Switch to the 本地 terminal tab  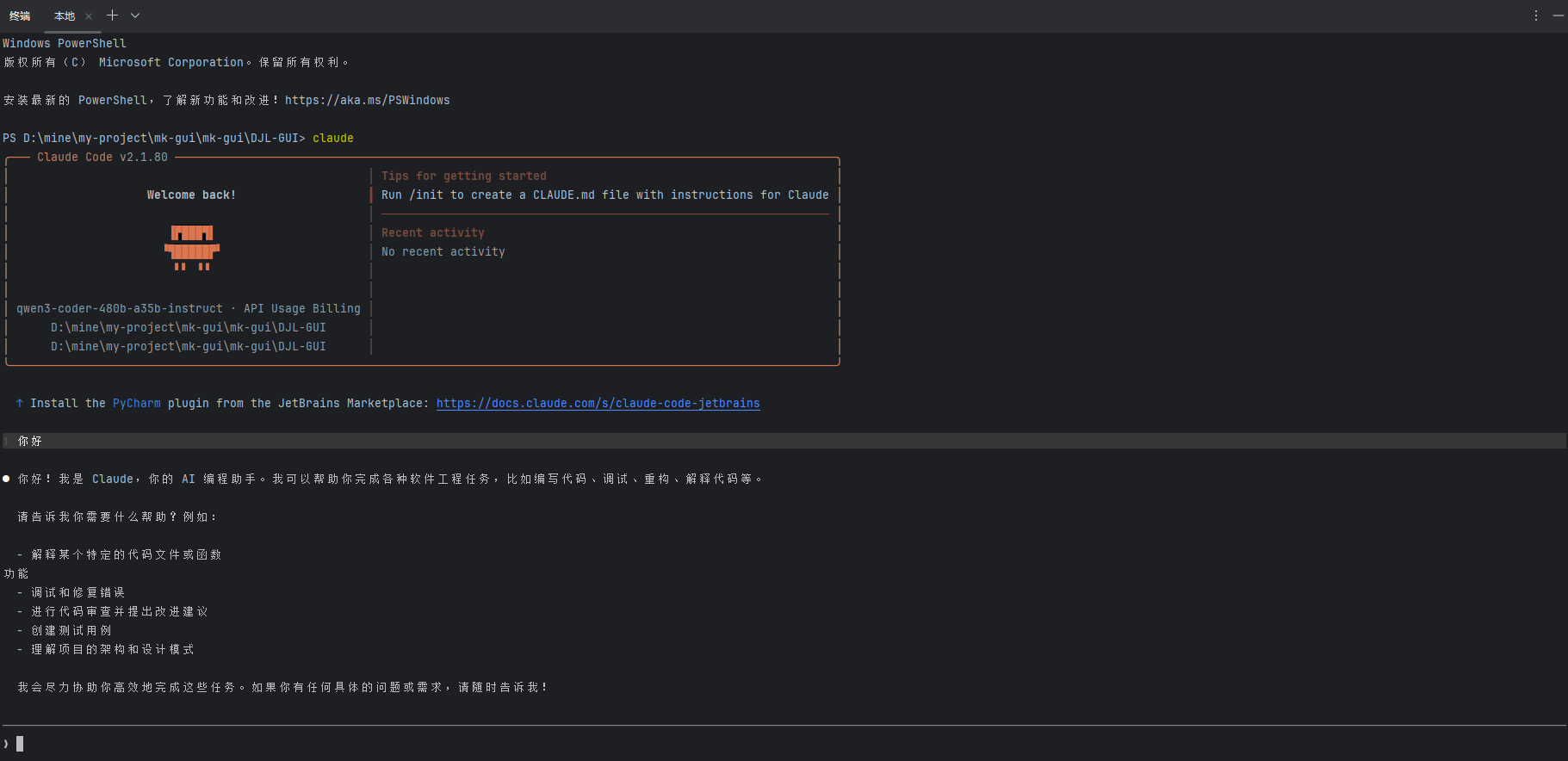(65, 15)
